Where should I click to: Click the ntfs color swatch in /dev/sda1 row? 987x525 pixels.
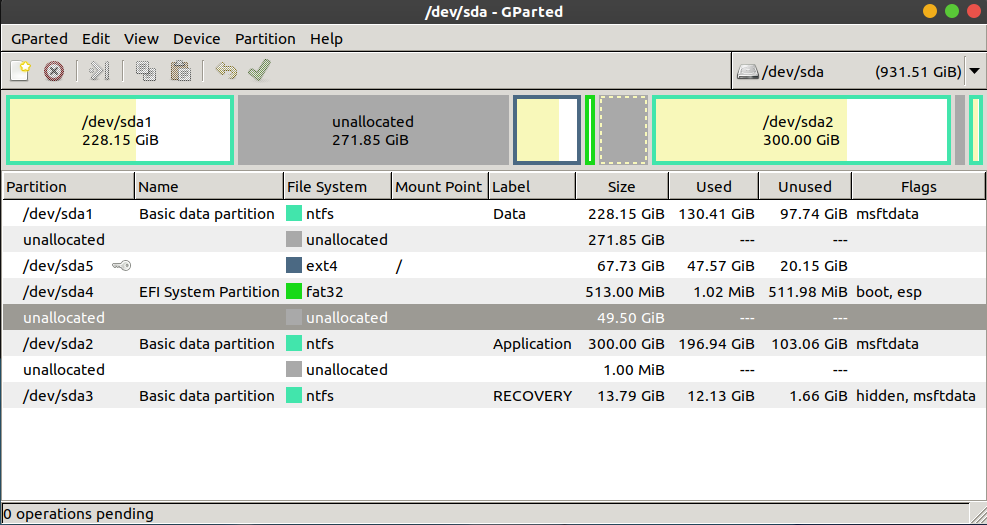294,214
